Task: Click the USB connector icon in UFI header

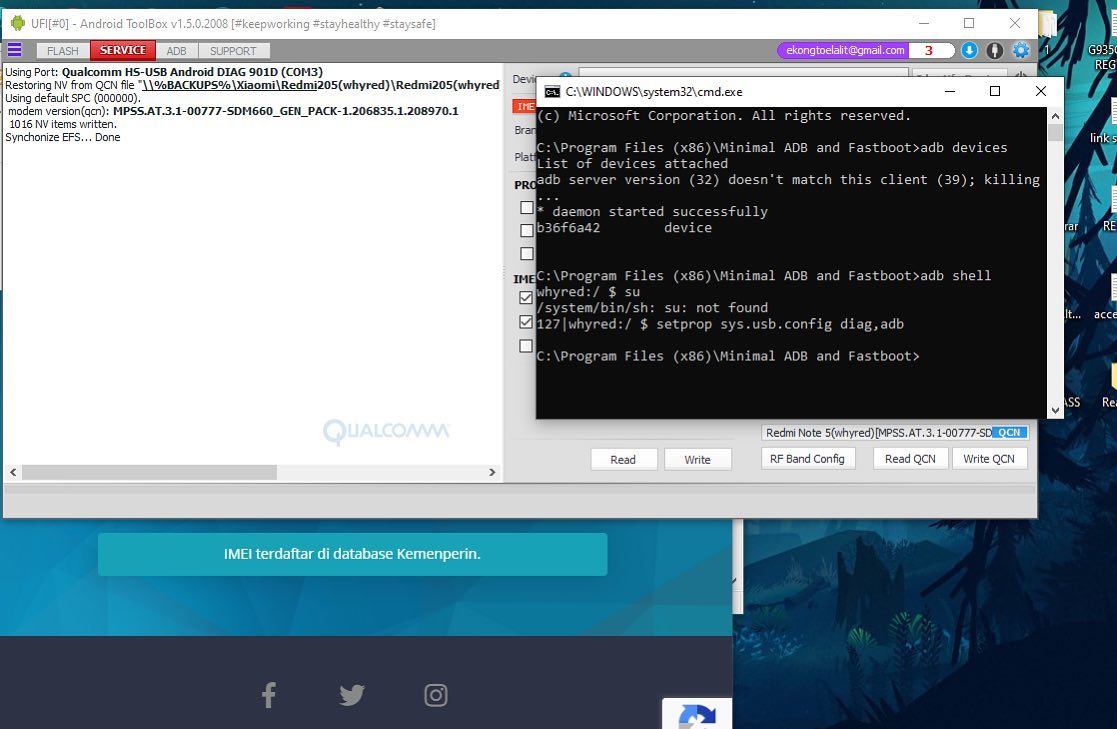Action: coord(994,50)
